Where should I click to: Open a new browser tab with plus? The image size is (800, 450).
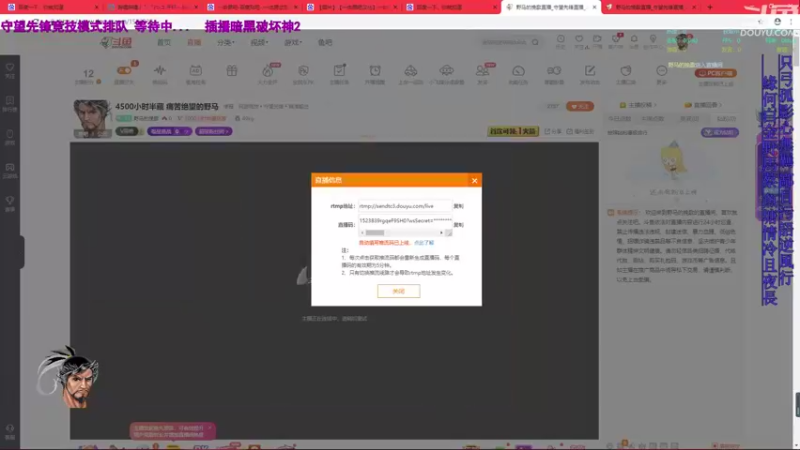710,7
